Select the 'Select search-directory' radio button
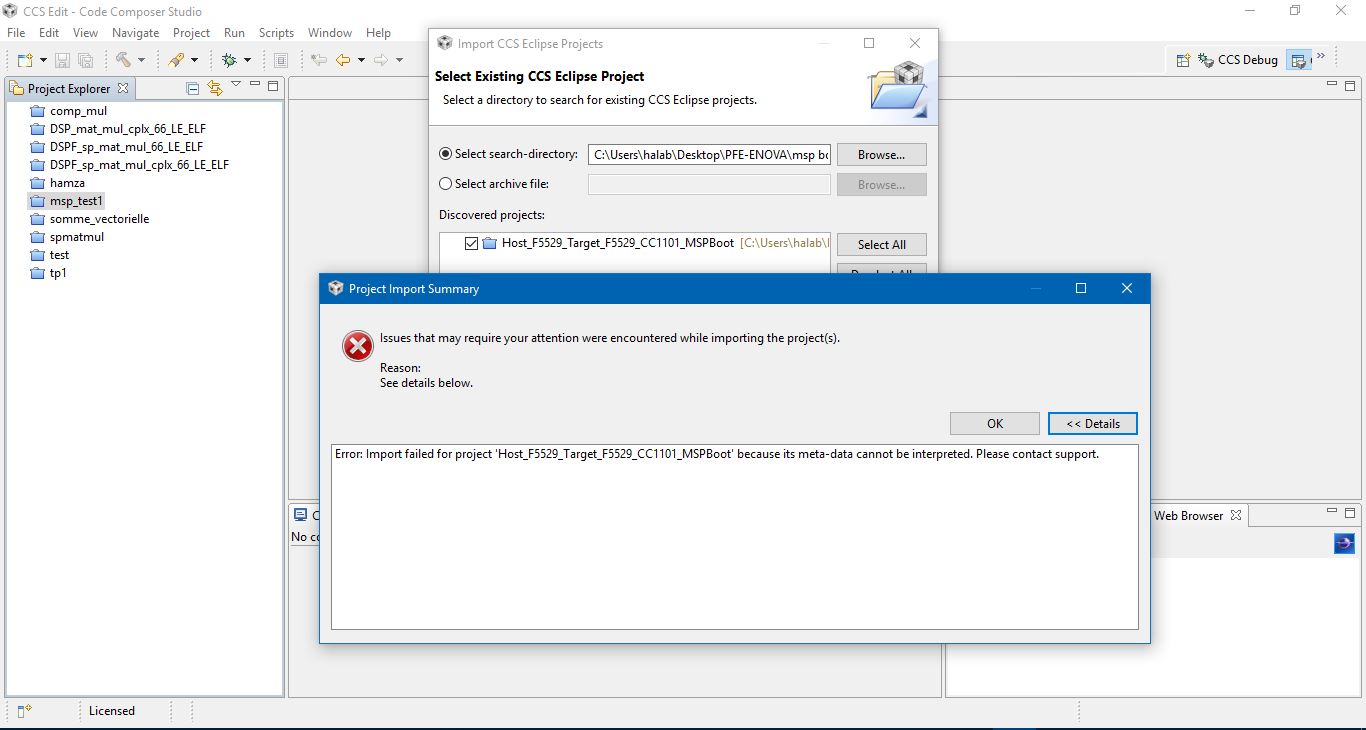The width and height of the screenshot is (1366, 730). pyautogui.click(x=446, y=154)
